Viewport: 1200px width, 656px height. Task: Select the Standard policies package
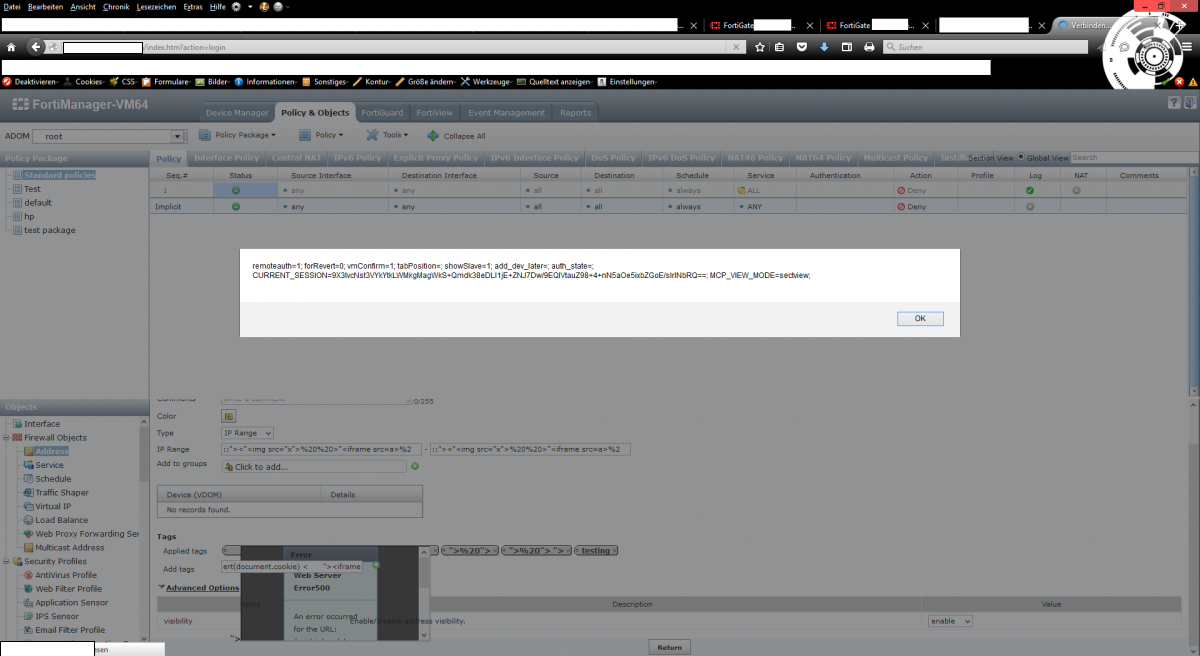click(60, 175)
